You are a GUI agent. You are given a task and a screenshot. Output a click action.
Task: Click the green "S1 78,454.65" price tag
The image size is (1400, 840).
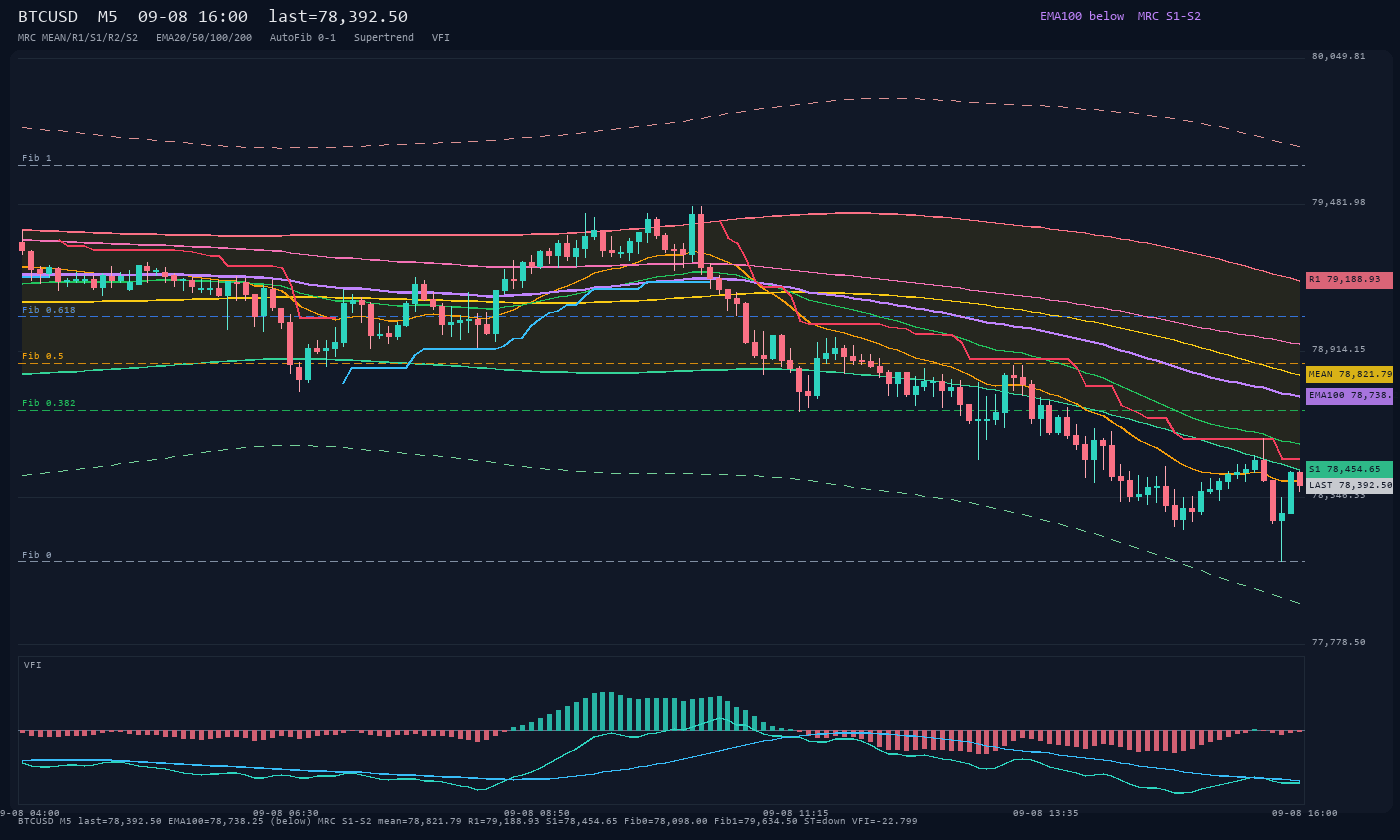coord(1349,469)
